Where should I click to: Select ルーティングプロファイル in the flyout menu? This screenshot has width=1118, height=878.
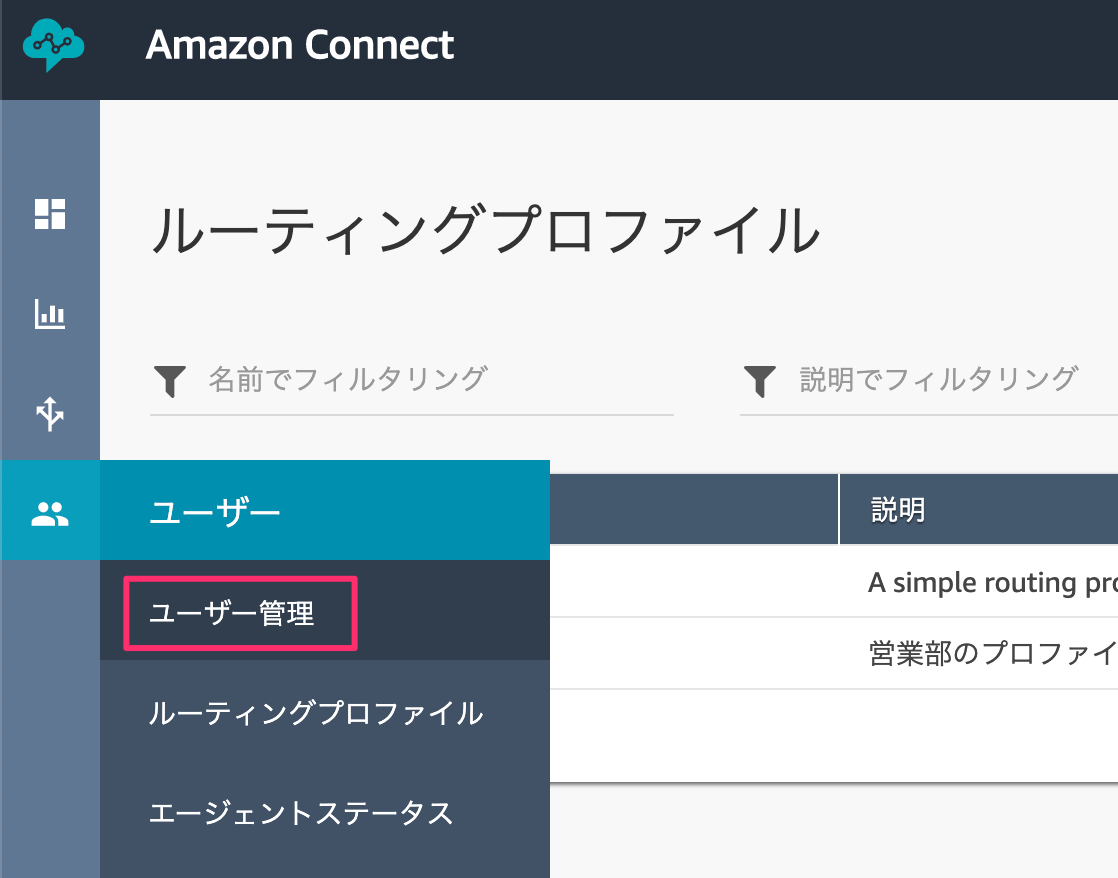click(316, 713)
